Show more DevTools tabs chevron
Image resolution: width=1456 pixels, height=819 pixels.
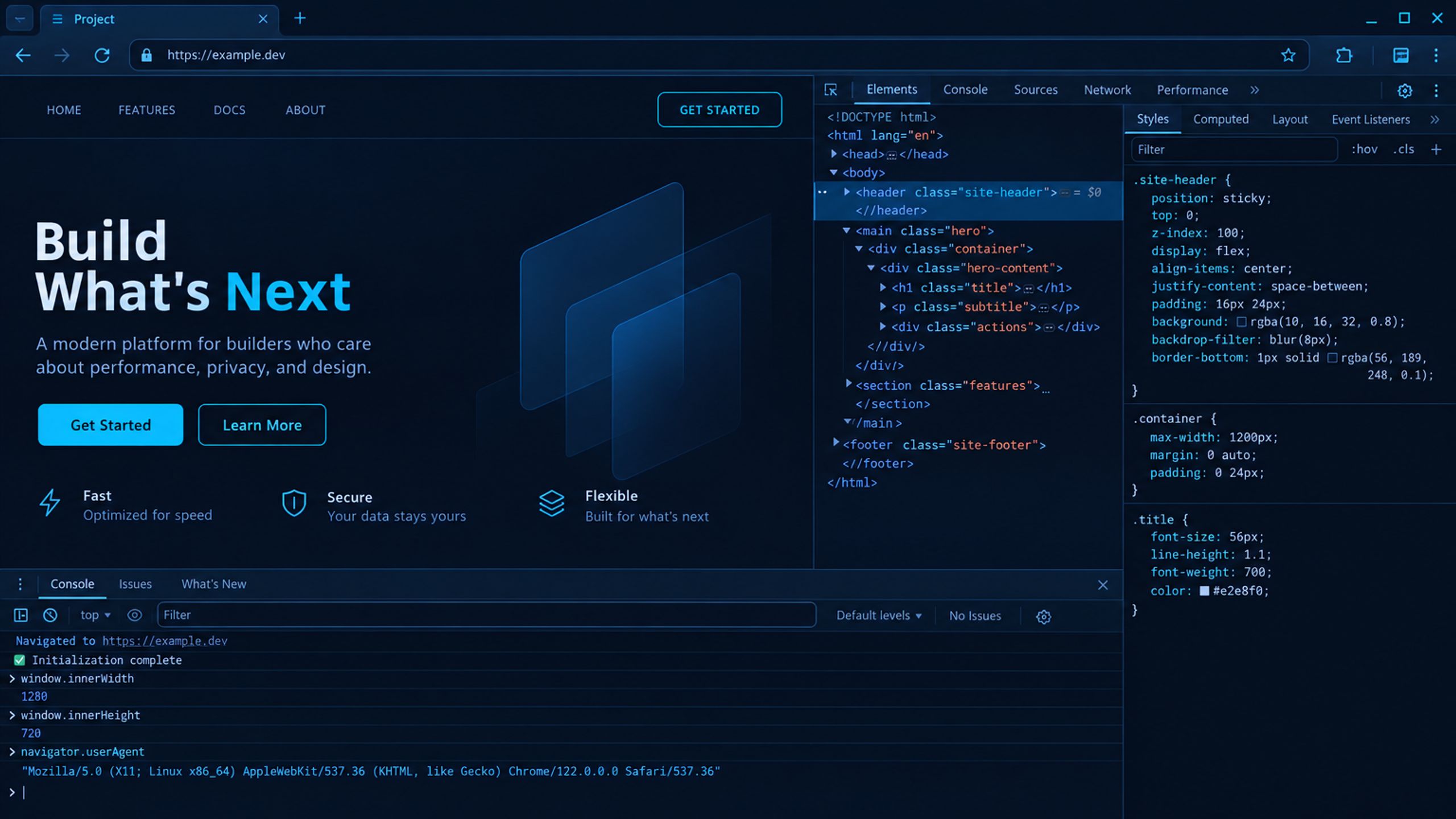pos(1255,90)
